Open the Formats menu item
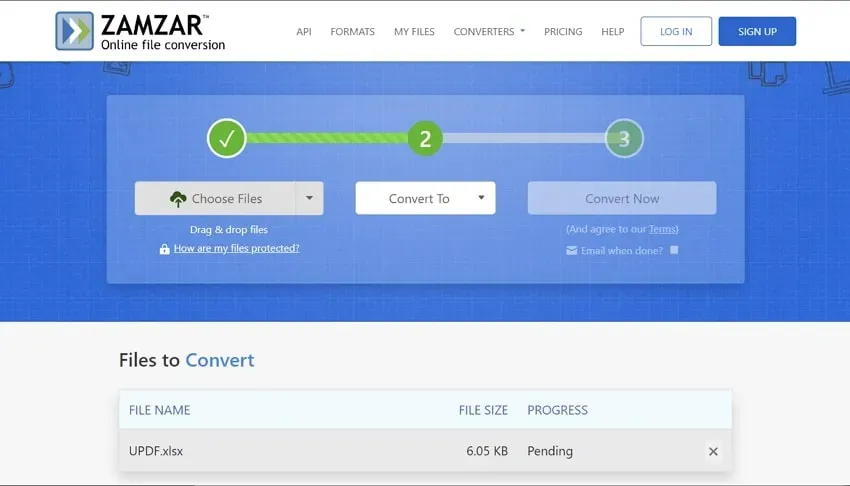Image resolution: width=850 pixels, height=486 pixels. tap(352, 31)
